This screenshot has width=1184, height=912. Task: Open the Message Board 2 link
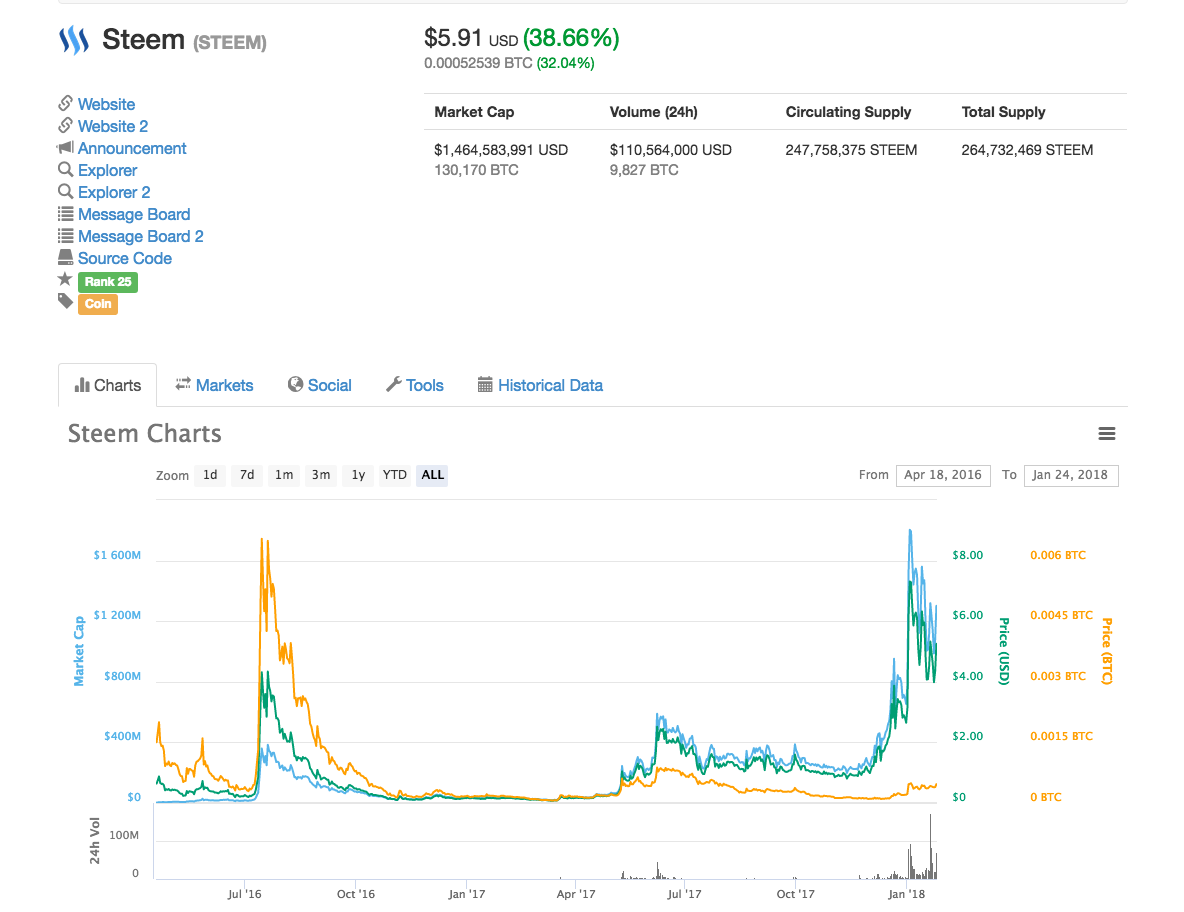click(x=140, y=236)
